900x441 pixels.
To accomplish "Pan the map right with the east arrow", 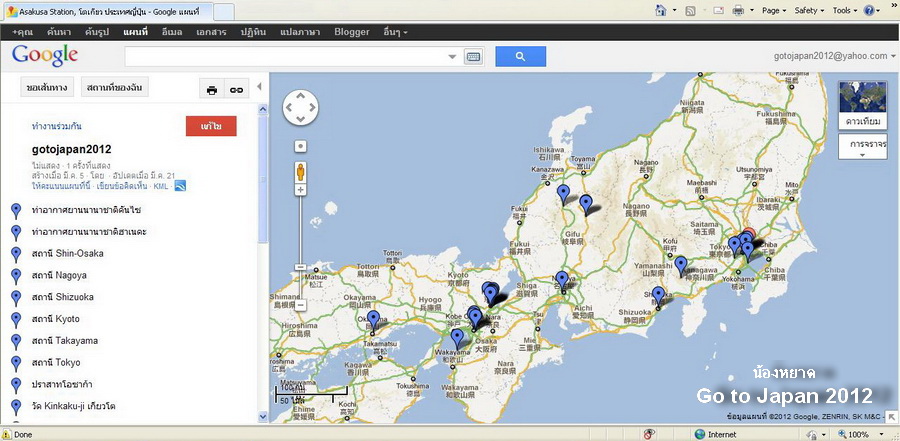I will click(x=312, y=107).
